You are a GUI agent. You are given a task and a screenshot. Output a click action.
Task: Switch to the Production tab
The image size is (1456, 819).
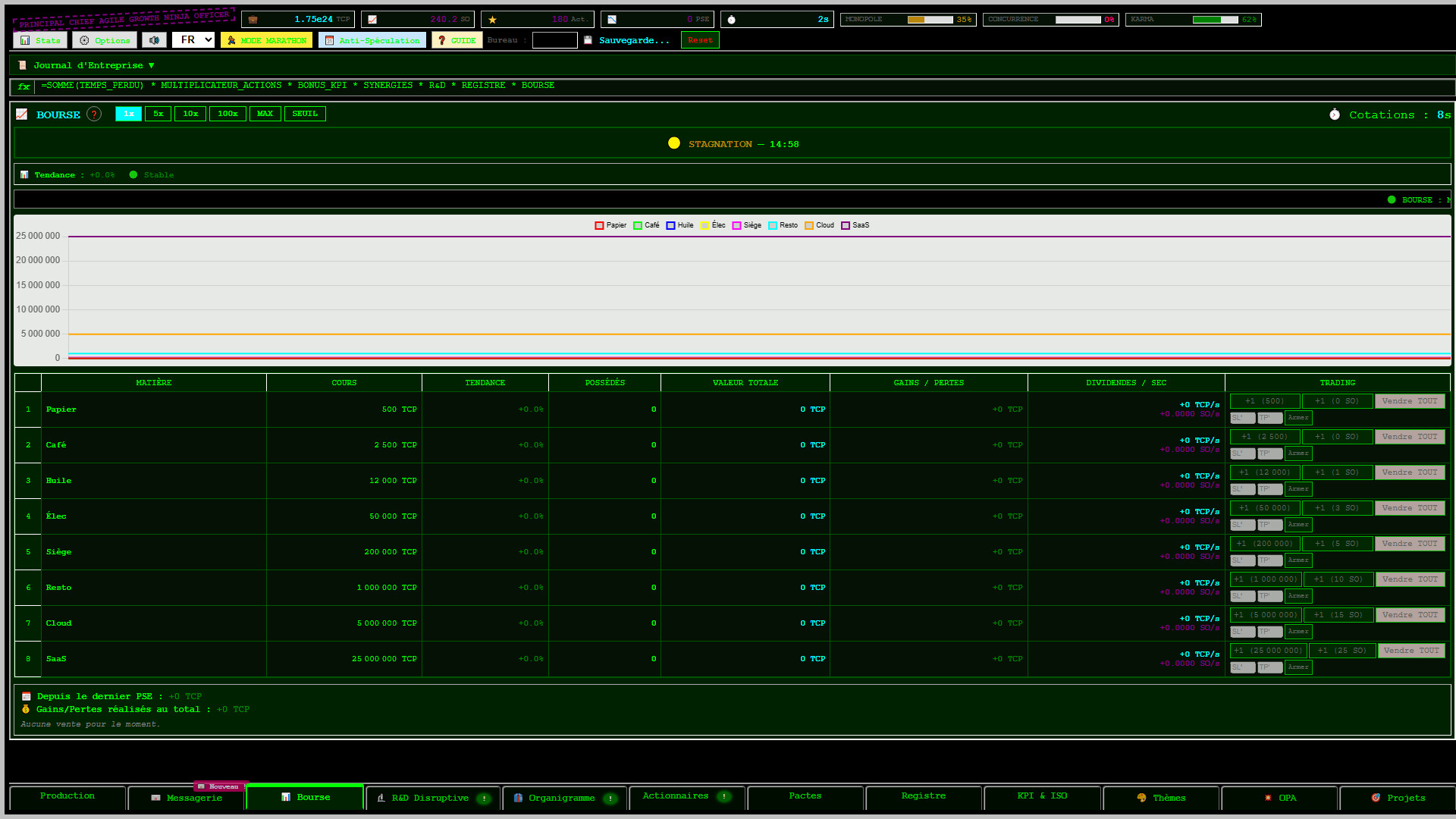pos(67,796)
